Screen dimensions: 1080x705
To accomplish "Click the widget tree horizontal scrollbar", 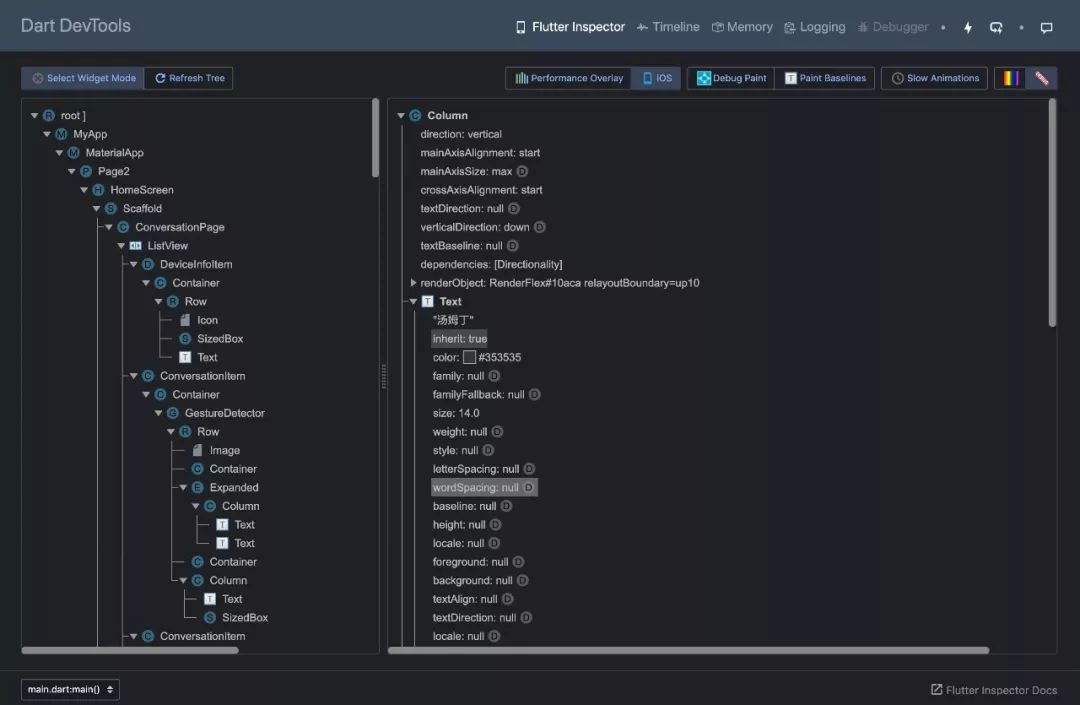I will coord(129,651).
